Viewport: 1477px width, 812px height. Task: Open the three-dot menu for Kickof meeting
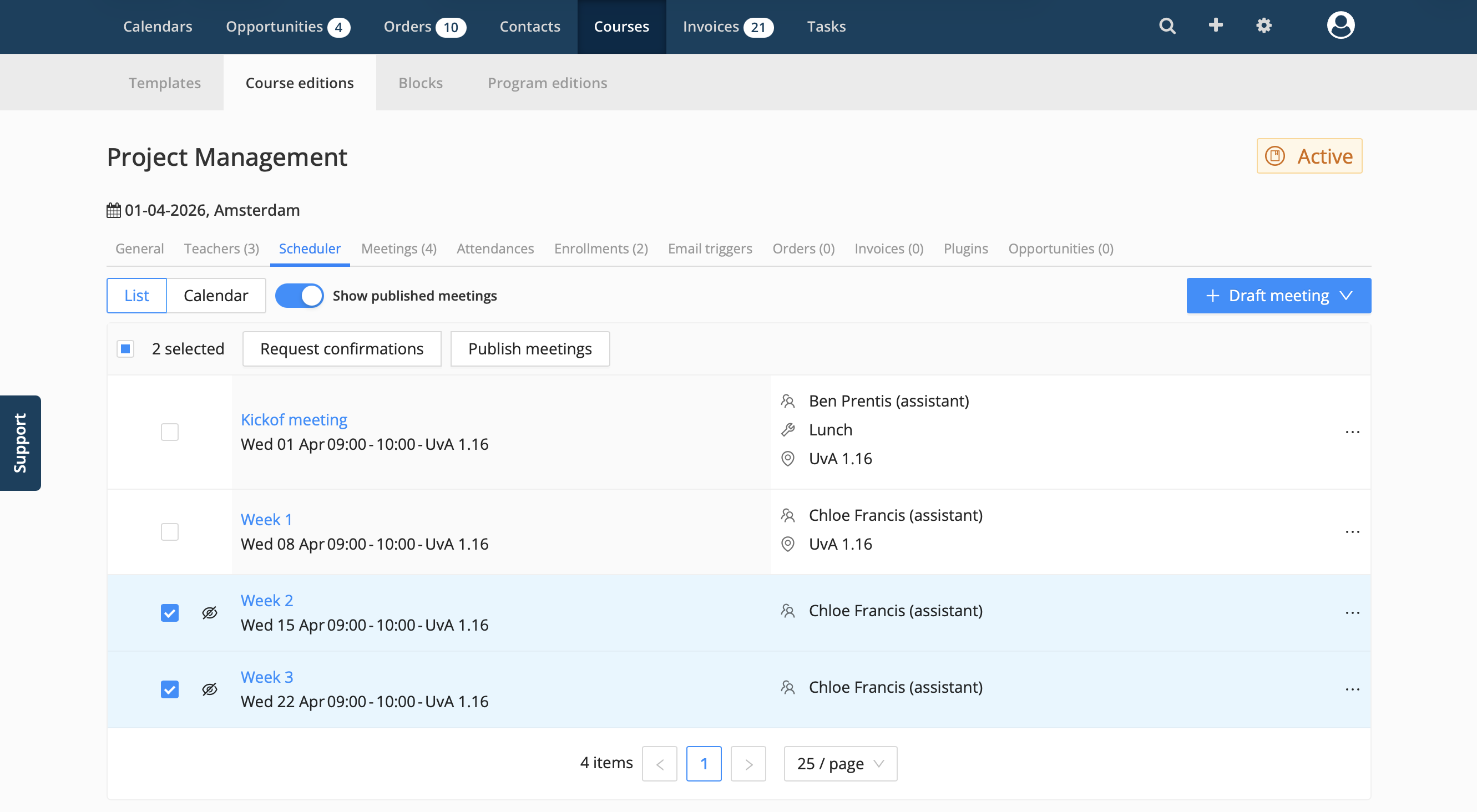(1352, 432)
